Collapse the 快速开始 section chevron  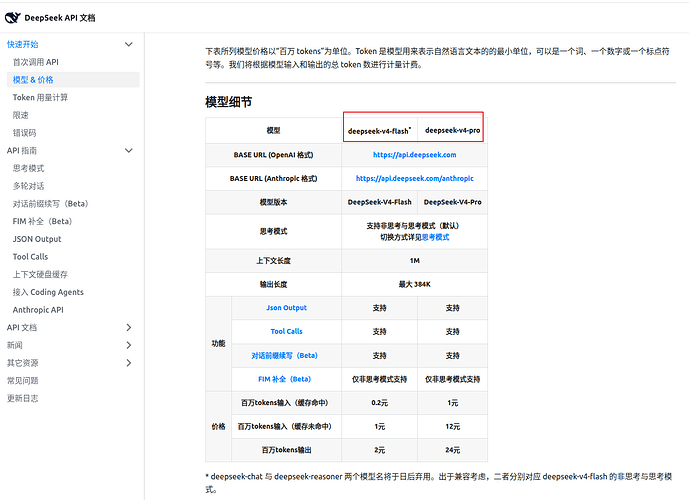tap(129, 44)
